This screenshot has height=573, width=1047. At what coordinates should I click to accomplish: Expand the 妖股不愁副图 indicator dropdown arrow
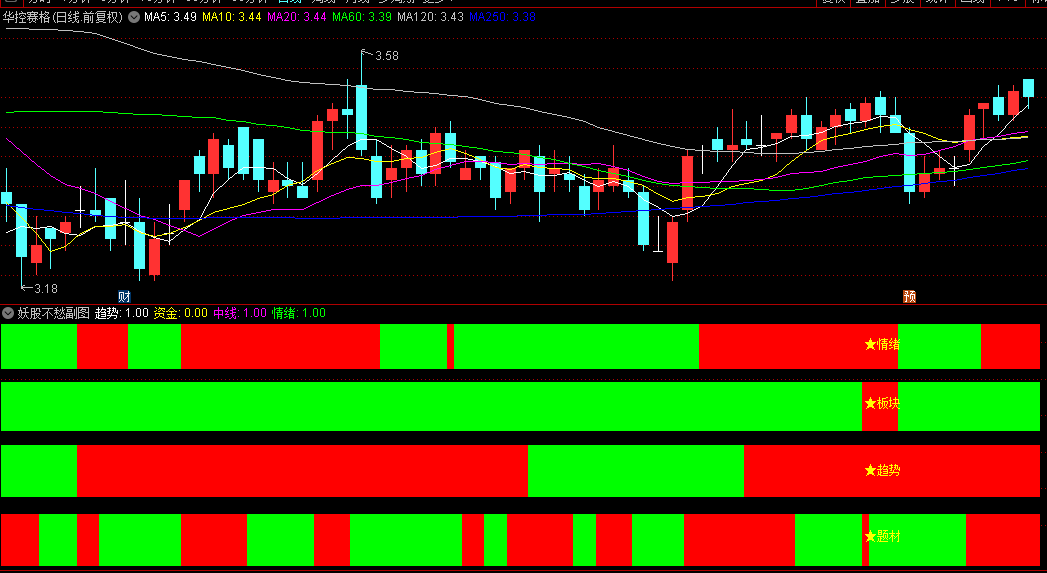pos(8,313)
